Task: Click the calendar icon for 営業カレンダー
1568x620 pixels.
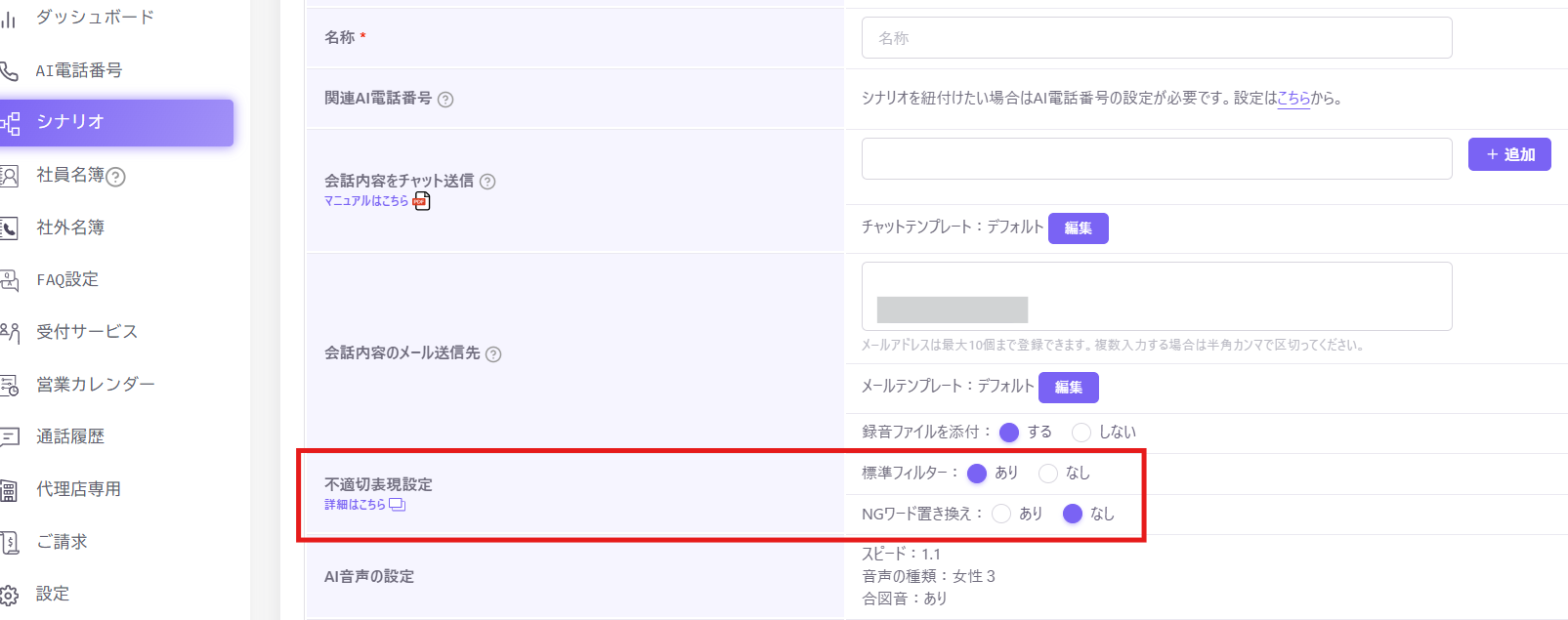Action: tap(9, 385)
